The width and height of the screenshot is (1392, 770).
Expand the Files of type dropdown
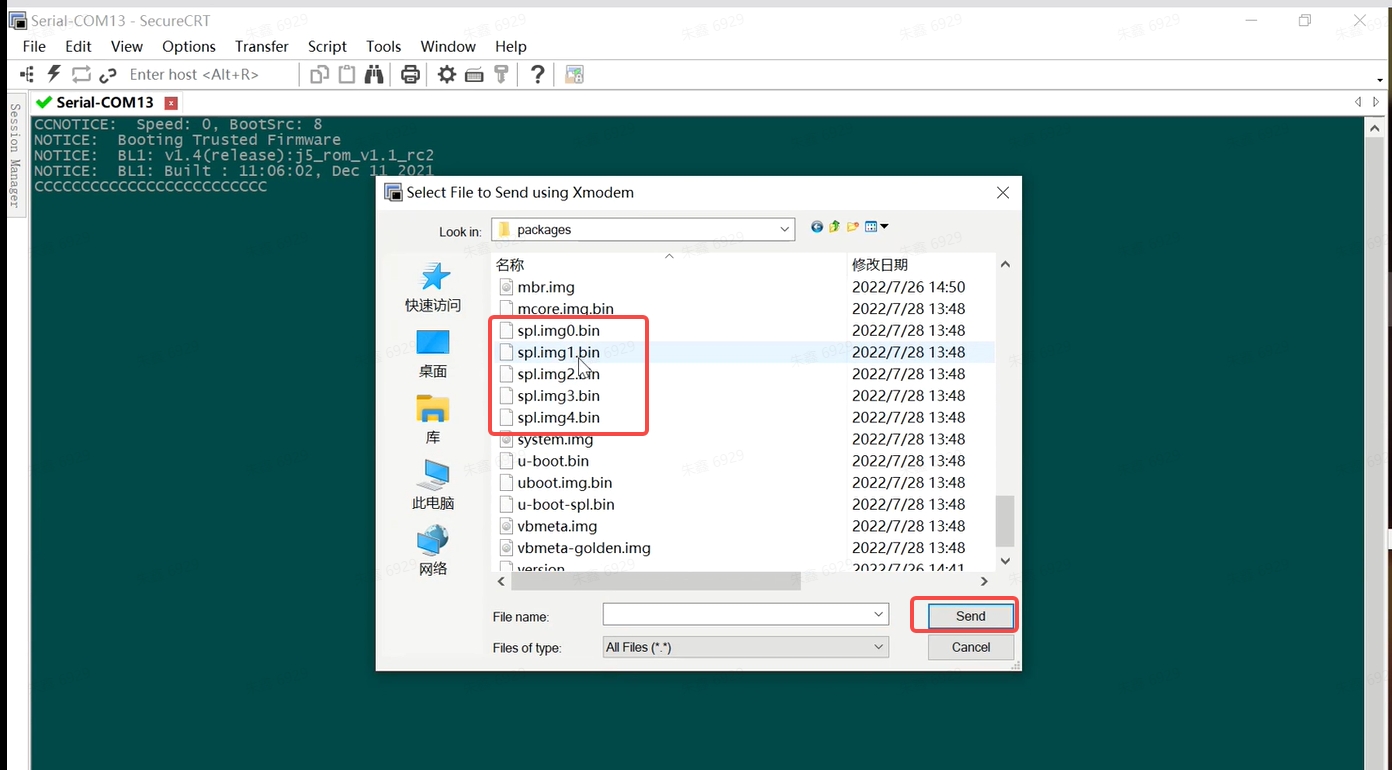click(878, 647)
